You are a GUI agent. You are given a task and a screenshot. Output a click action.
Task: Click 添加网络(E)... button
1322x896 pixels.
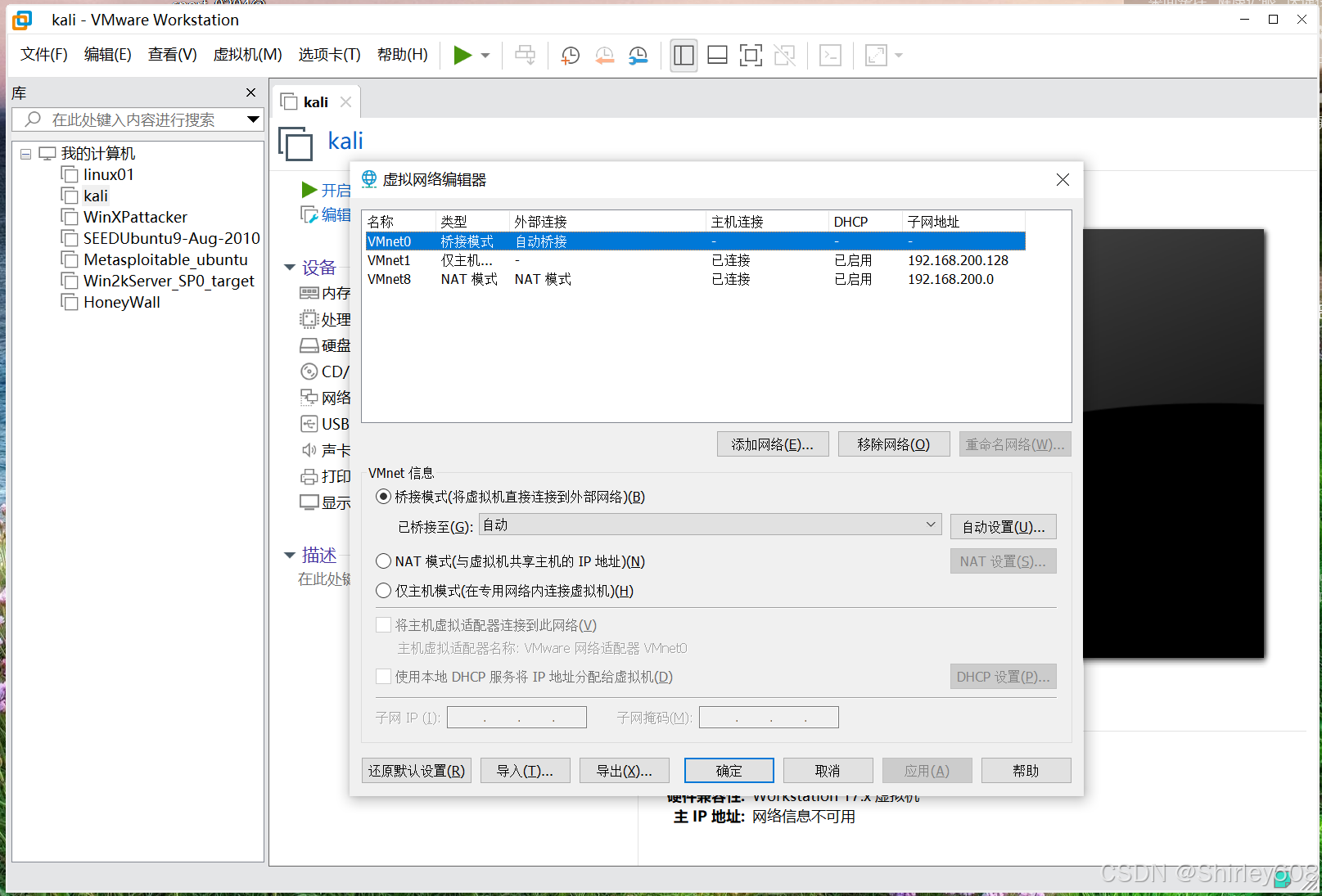[x=773, y=444]
